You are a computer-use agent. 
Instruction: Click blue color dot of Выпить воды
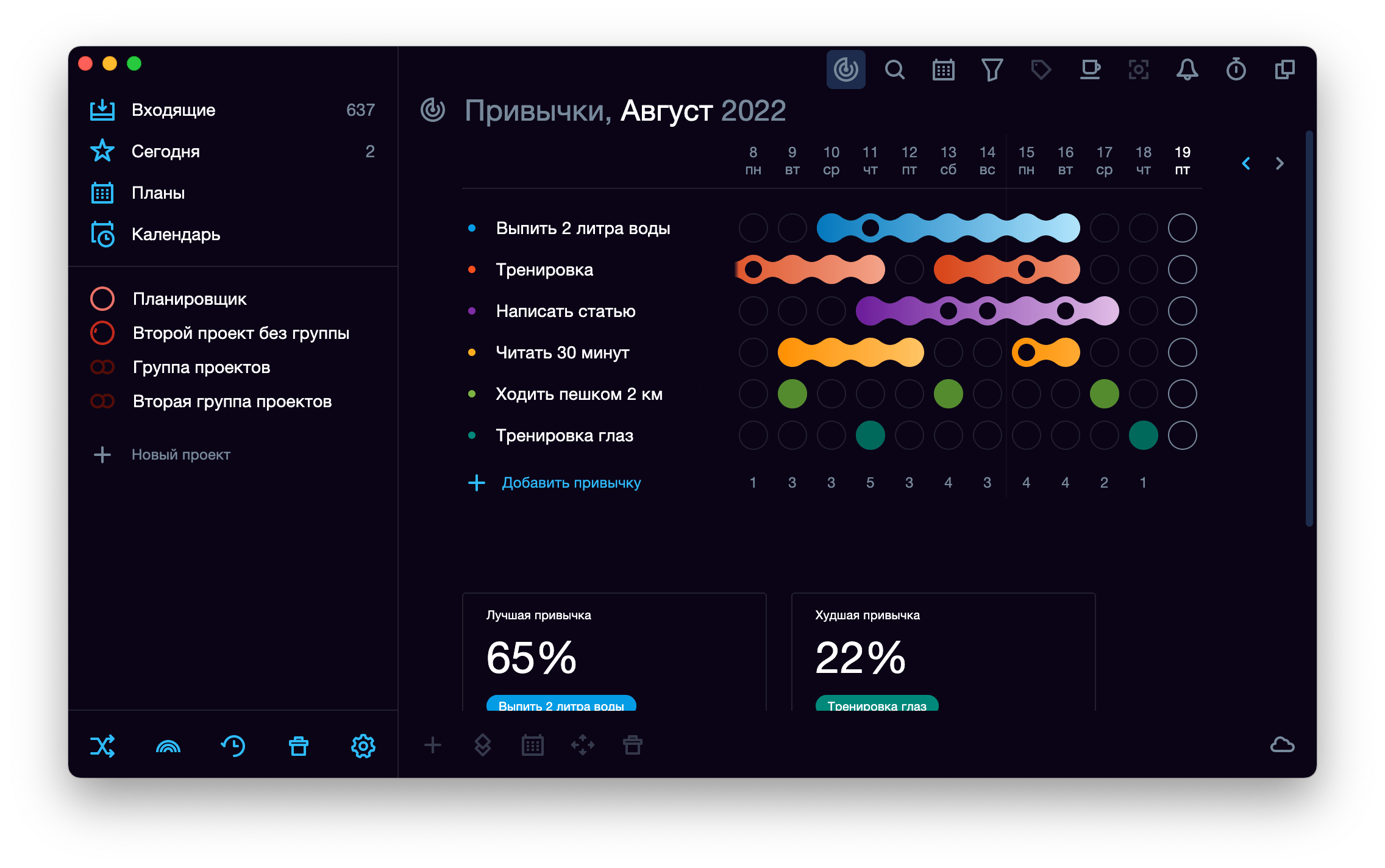(471, 228)
